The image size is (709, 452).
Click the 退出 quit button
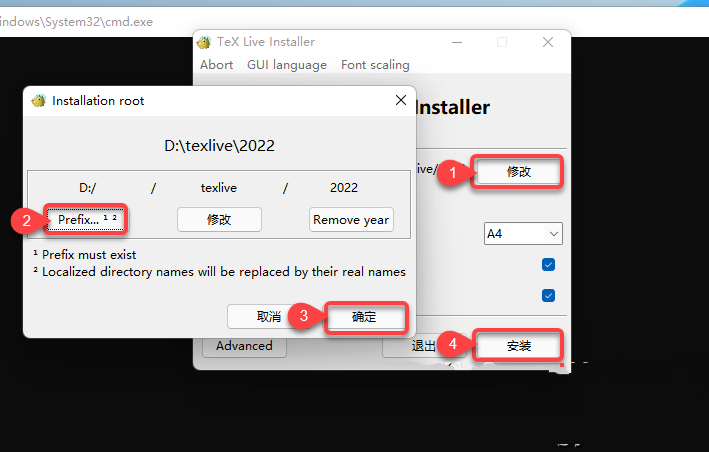424,346
